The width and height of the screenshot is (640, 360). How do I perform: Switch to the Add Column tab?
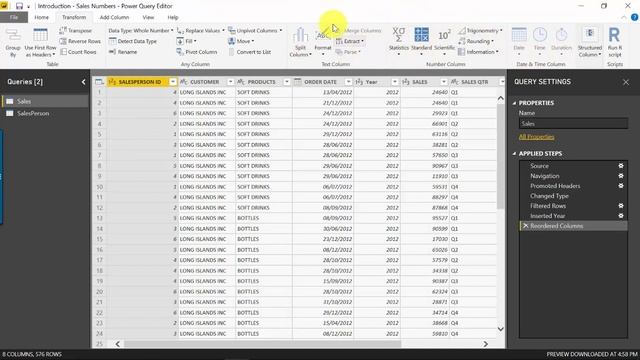(x=114, y=18)
